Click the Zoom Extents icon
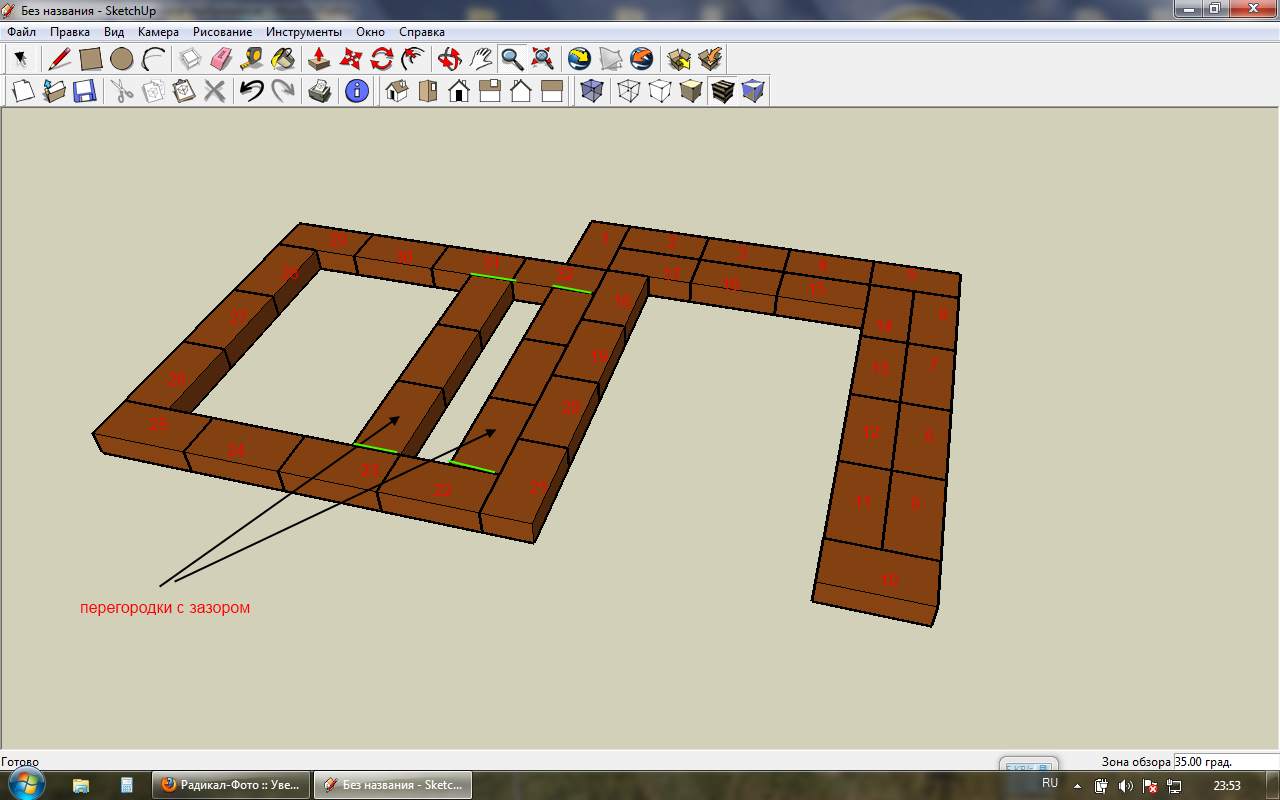This screenshot has width=1280, height=800. pos(542,59)
